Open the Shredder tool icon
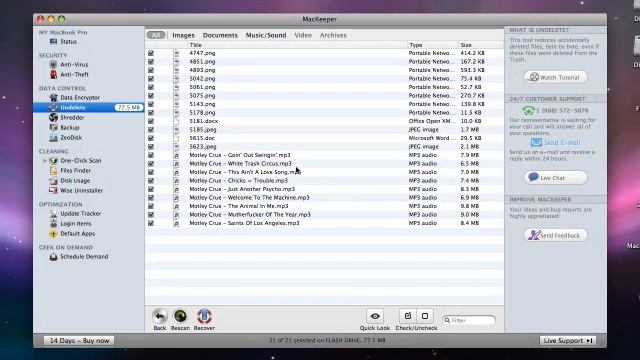Screen dimensions: 640x360 pos(53,118)
